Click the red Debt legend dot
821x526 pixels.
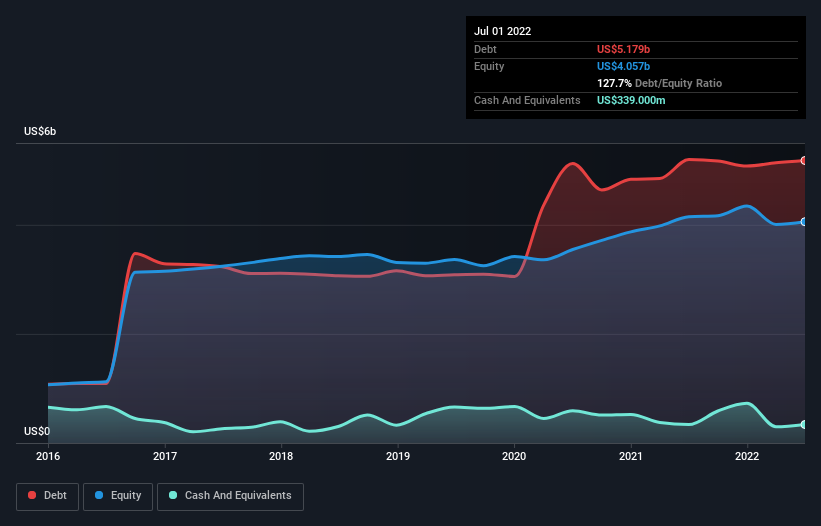click(x=32, y=495)
